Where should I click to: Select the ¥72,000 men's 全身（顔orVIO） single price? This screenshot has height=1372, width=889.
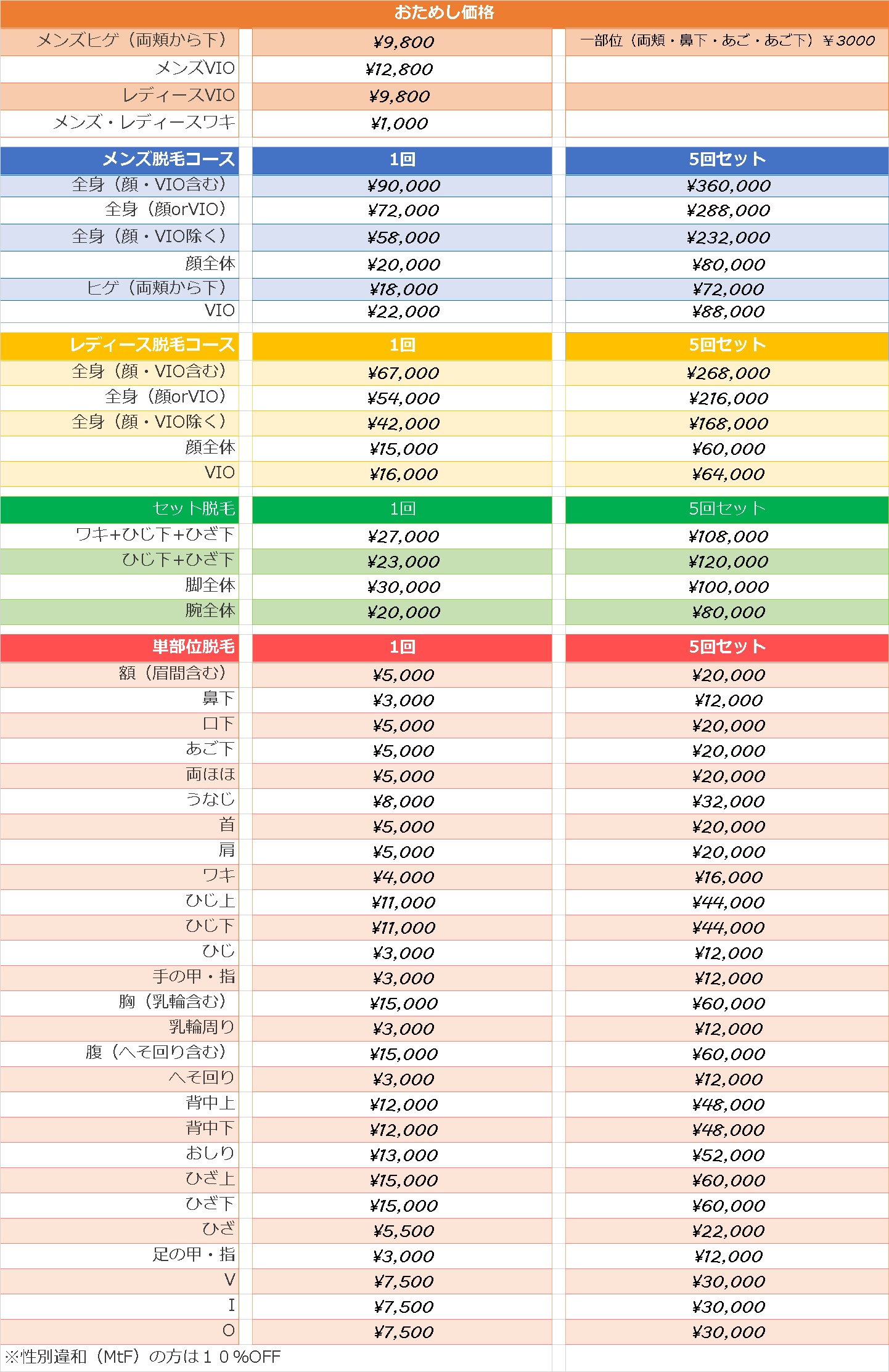point(404,211)
